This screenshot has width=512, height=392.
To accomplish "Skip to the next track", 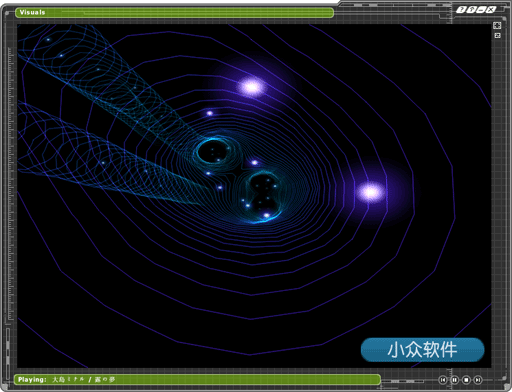I will pos(478,380).
